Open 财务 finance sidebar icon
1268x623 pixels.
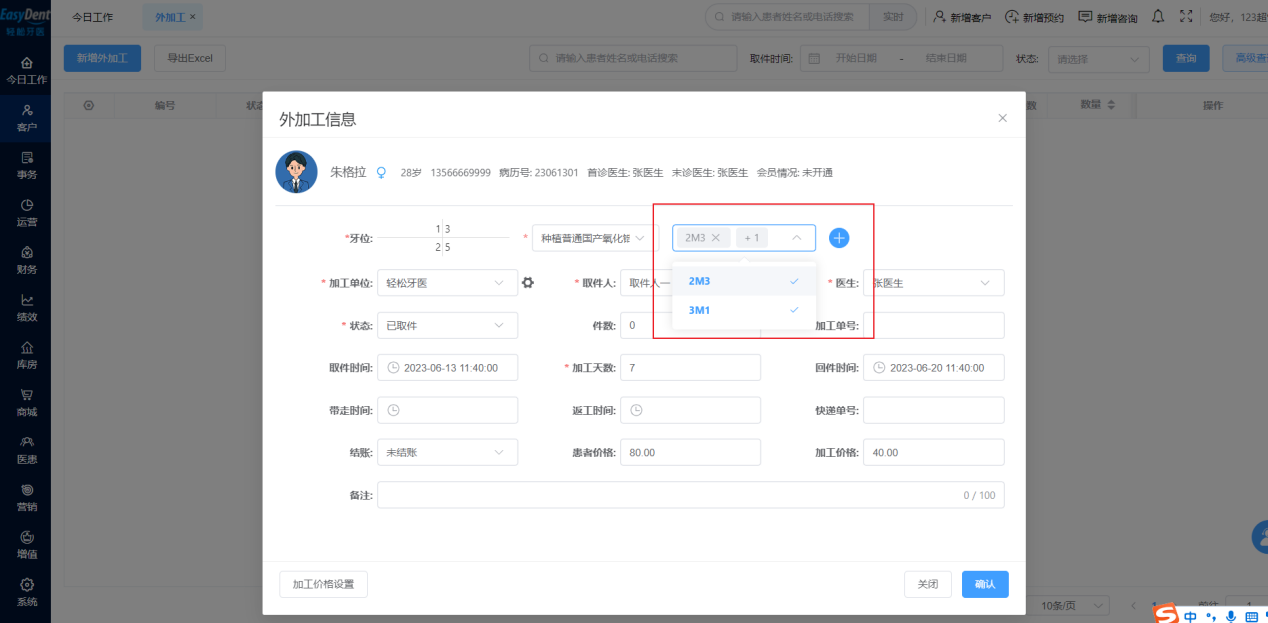27,260
